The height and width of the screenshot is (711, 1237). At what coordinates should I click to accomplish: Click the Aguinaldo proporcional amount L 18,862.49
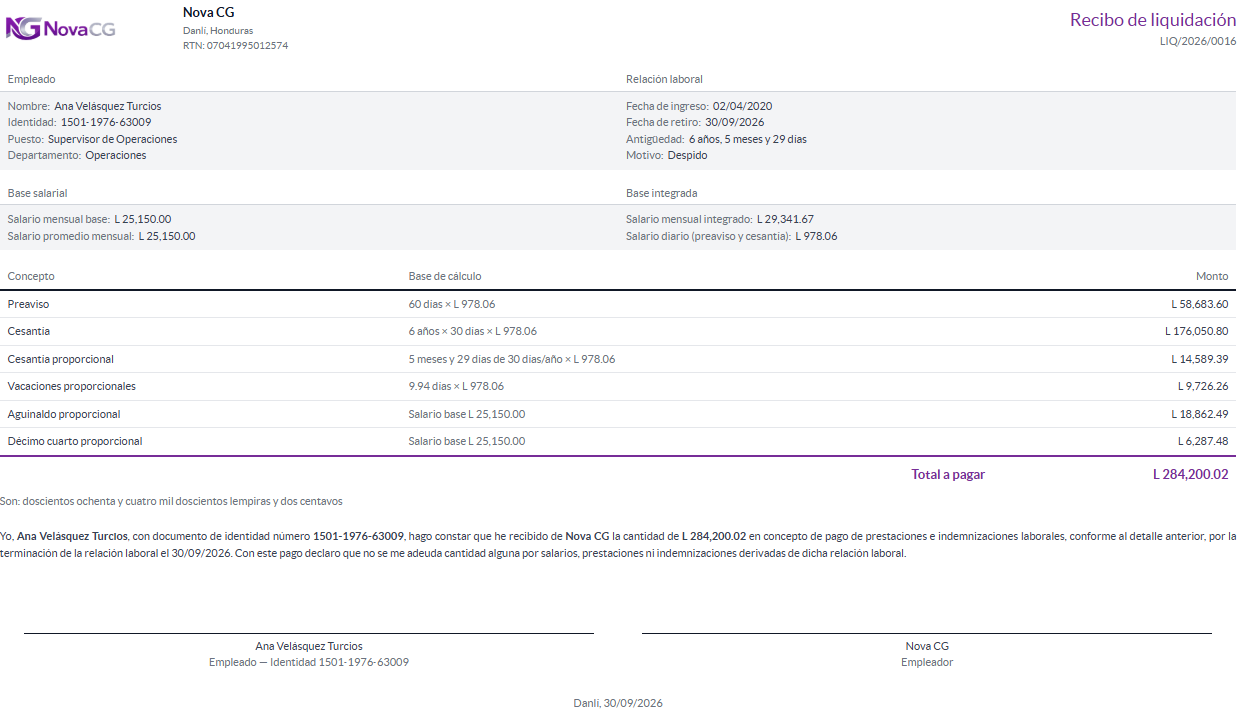(1200, 414)
